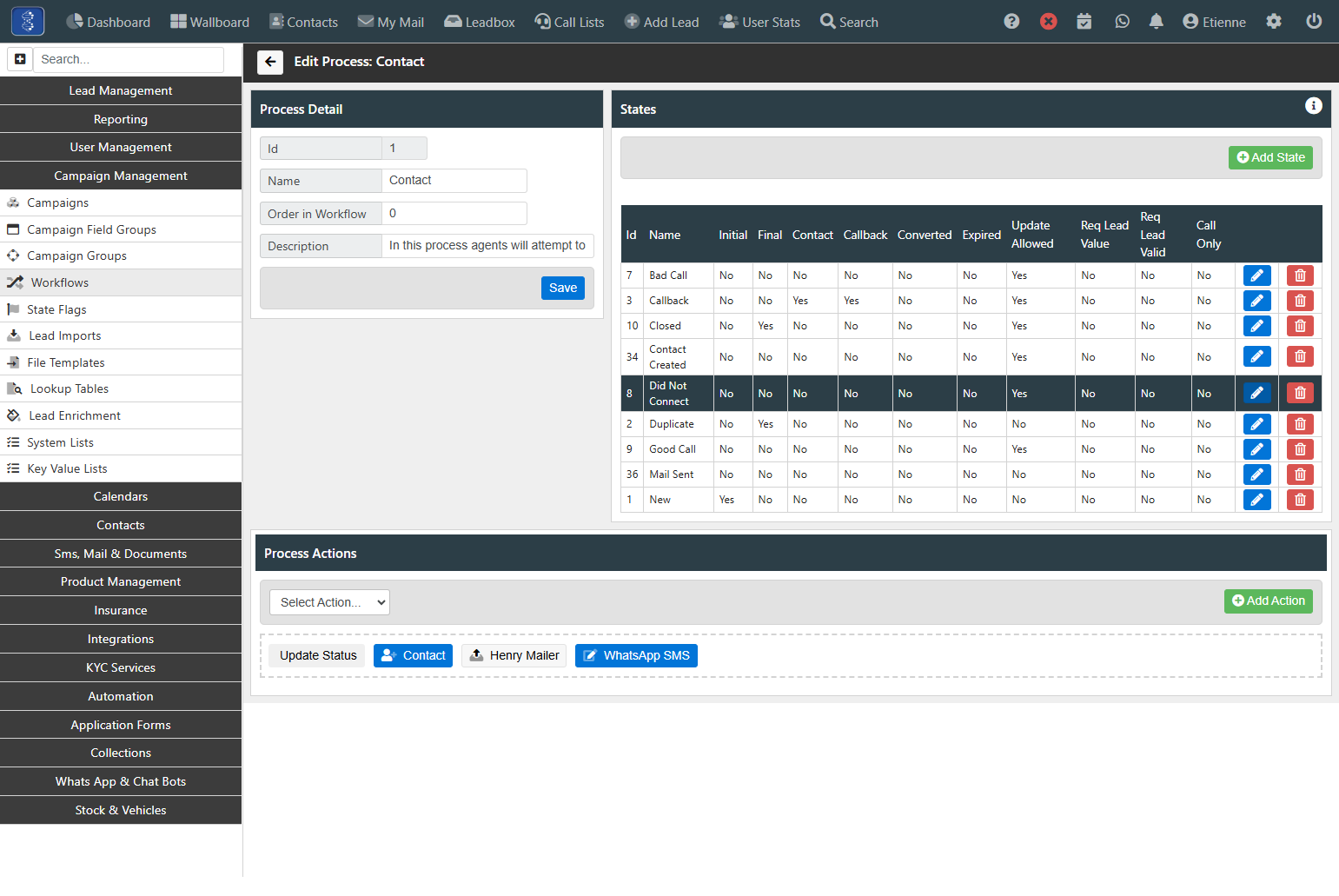
Task: Click the States info icon
Action: [1313, 106]
